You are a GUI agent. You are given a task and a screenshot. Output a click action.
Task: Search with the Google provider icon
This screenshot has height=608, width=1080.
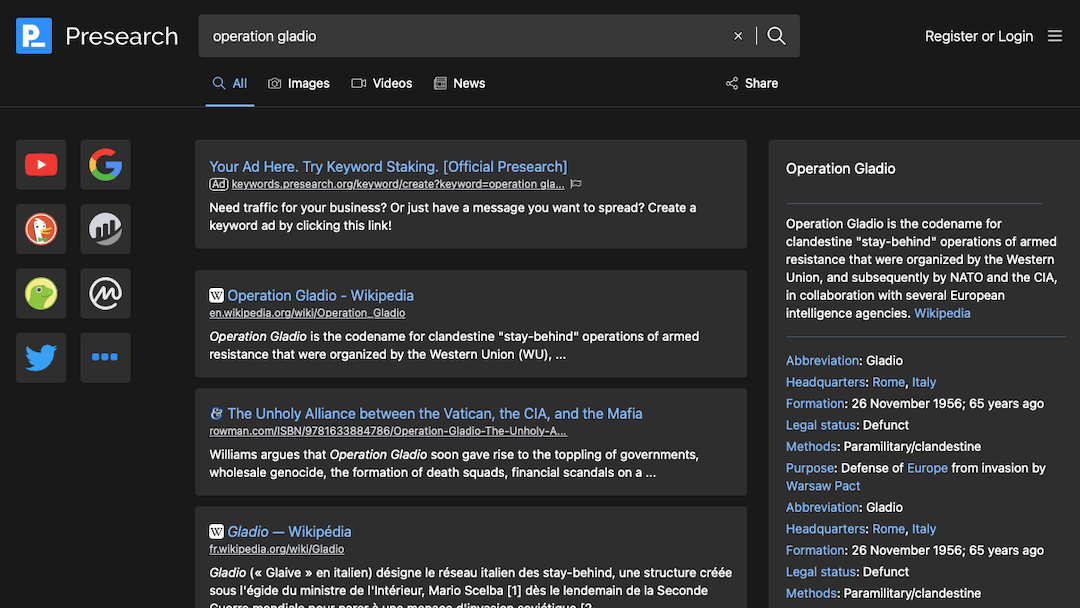pos(105,165)
